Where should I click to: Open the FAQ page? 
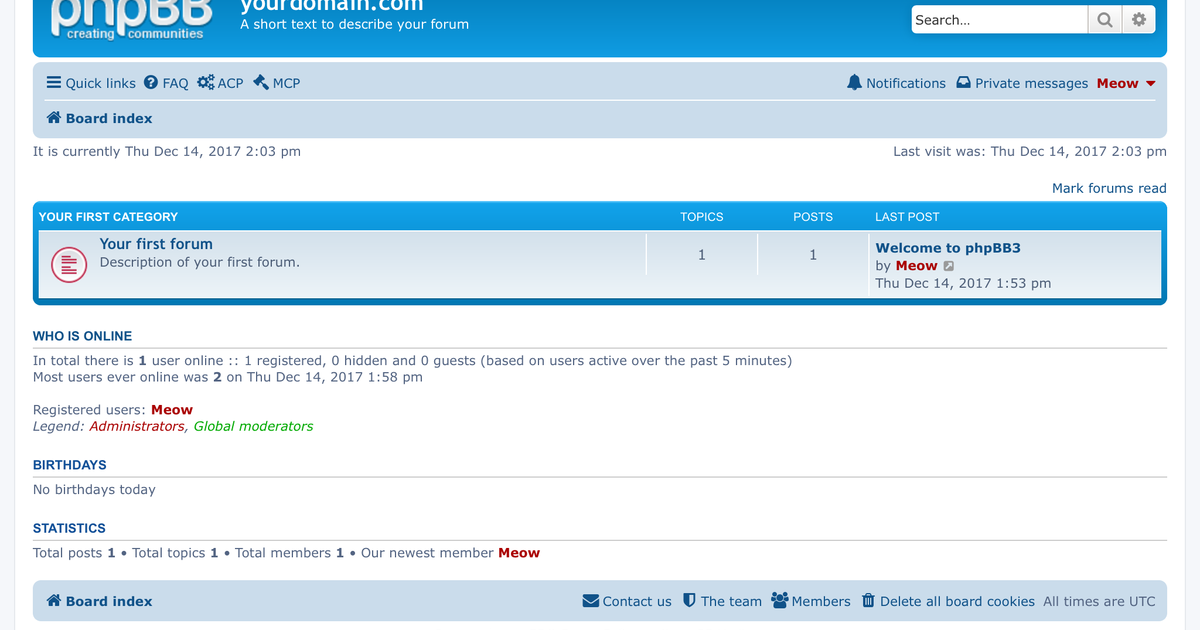point(166,83)
